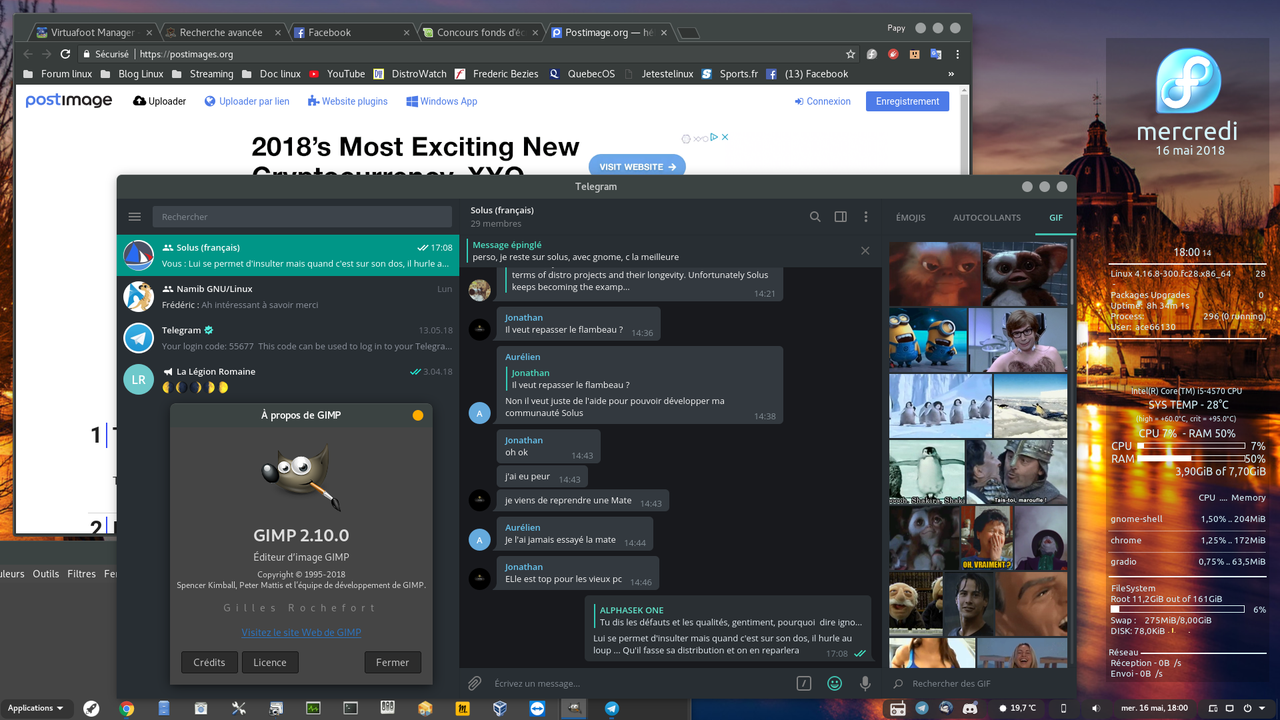Toggle the Telegram side panel icon

click(841, 217)
